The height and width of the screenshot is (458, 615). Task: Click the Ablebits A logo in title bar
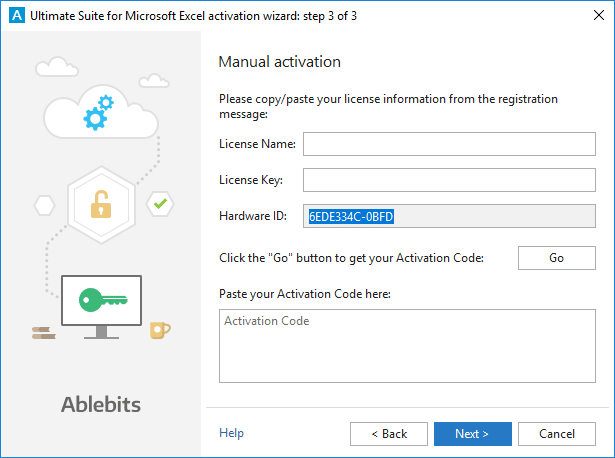click(17, 16)
